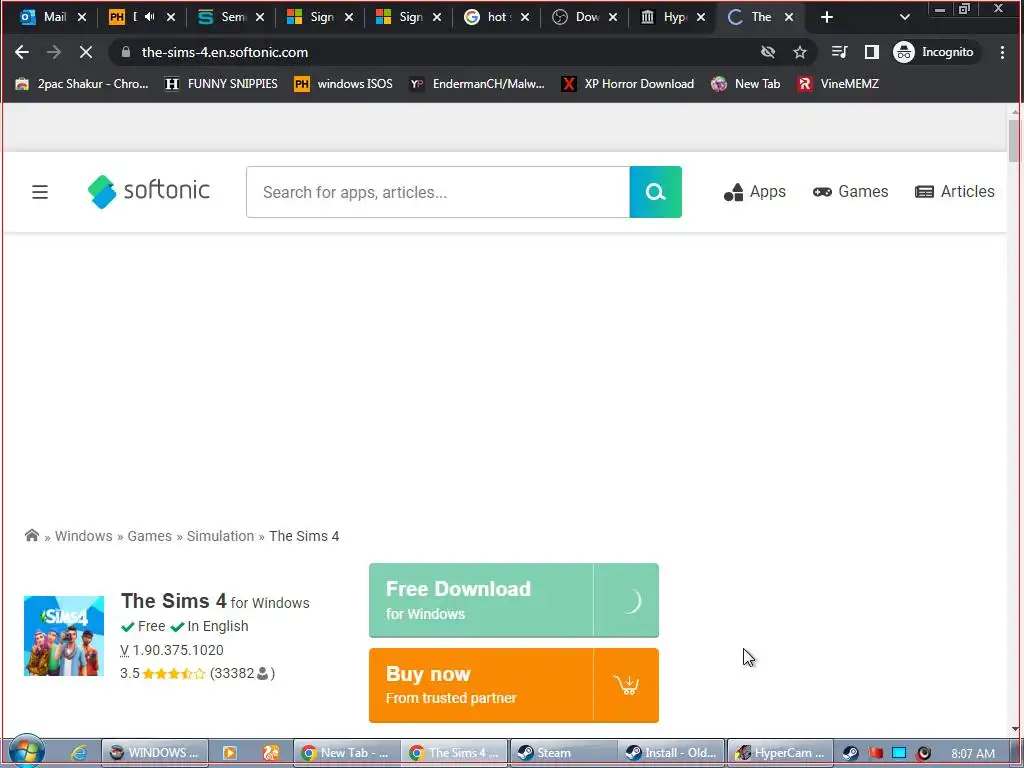The height and width of the screenshot is (768, 1024).
Task: Open the media player taskbar icon
Action: pyautogui.click(x=230, y=753)
